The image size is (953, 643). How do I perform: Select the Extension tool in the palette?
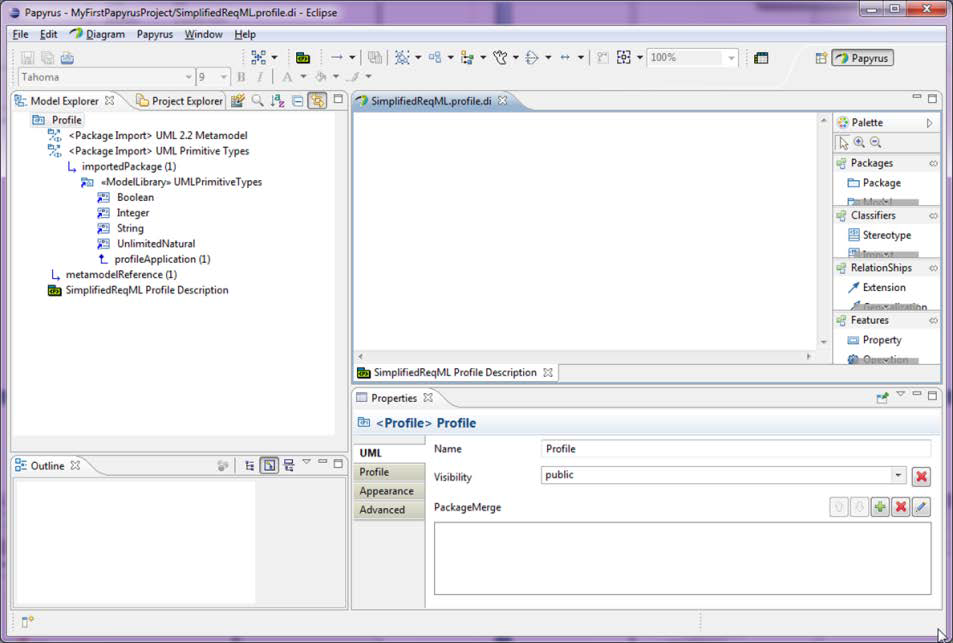[876, 287]
